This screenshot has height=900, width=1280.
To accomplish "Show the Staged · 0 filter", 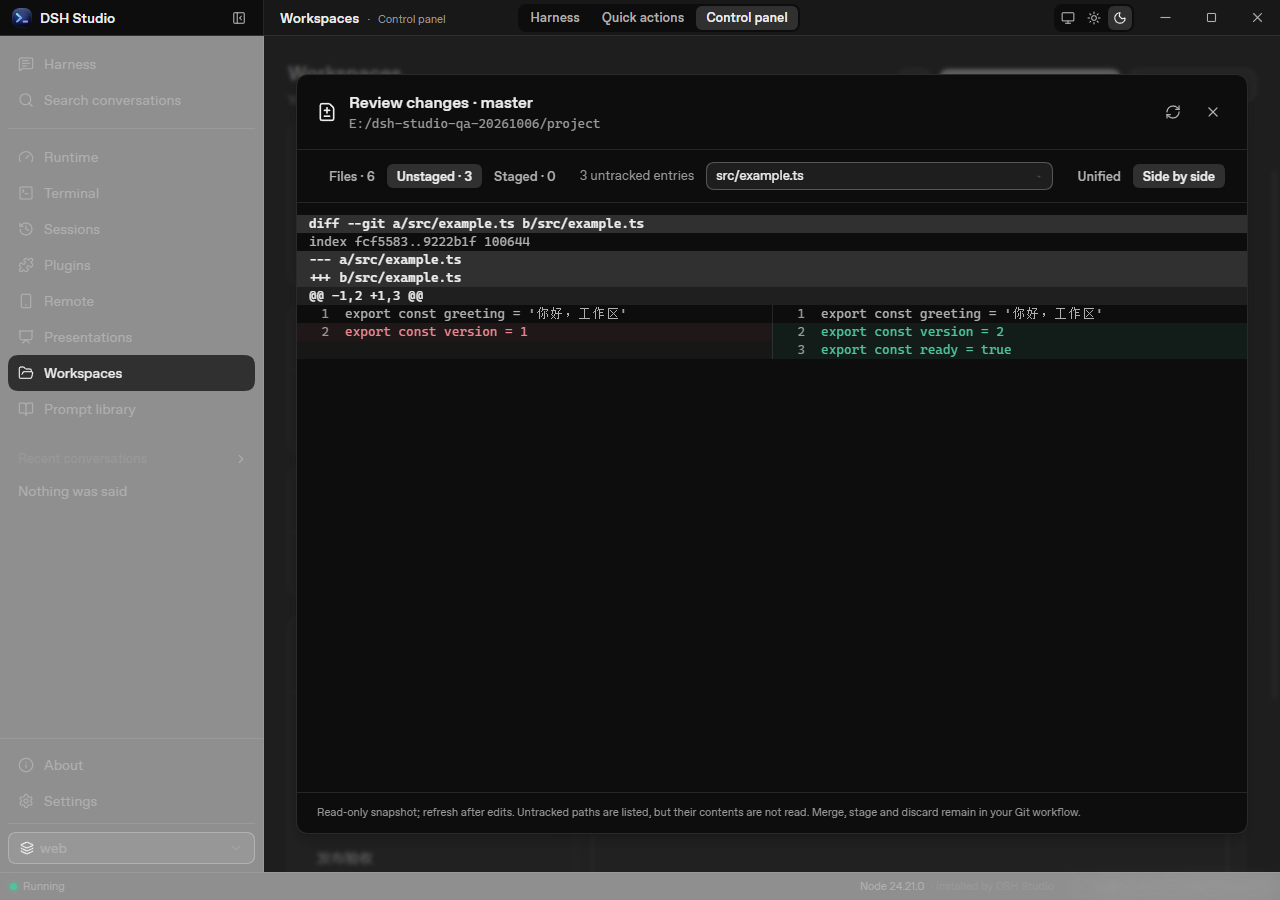I will [525, 176].
